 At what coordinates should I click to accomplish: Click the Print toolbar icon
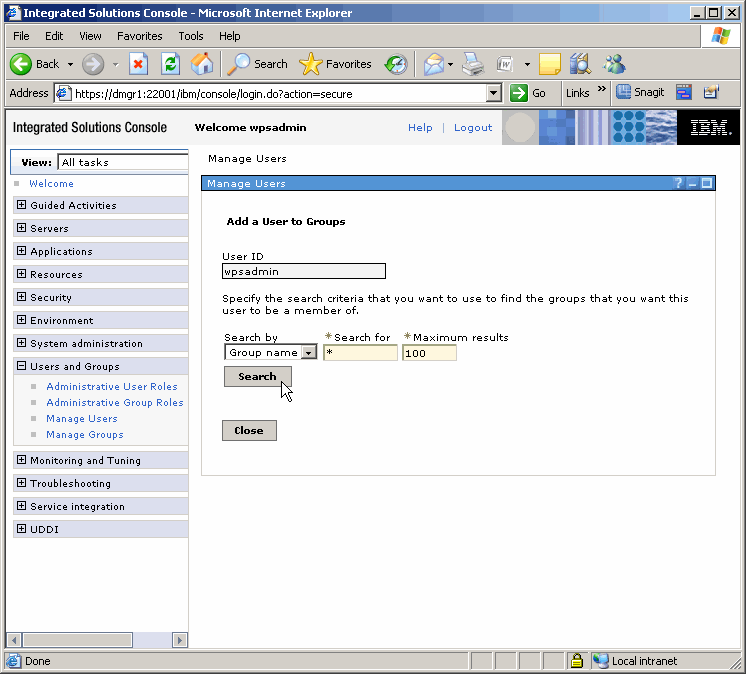coord(473,64)
